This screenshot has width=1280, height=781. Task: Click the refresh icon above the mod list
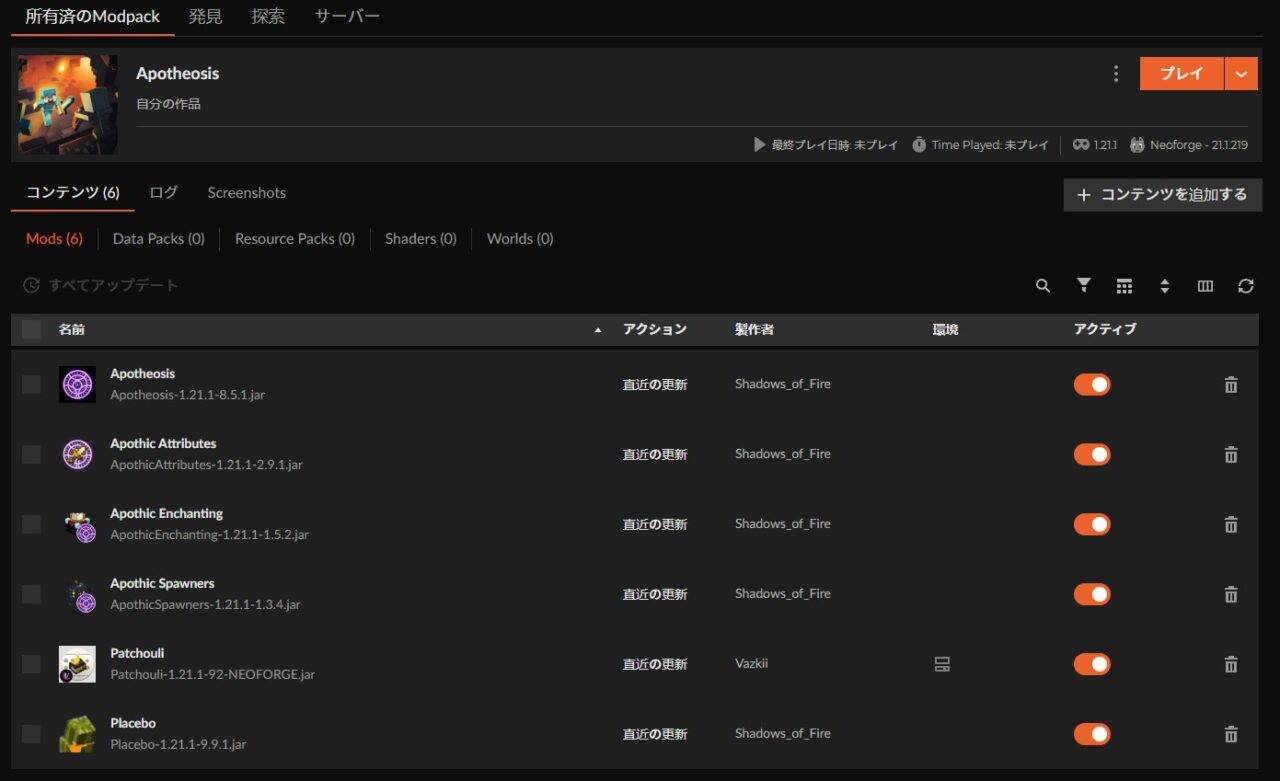(x=1245, y=286)
